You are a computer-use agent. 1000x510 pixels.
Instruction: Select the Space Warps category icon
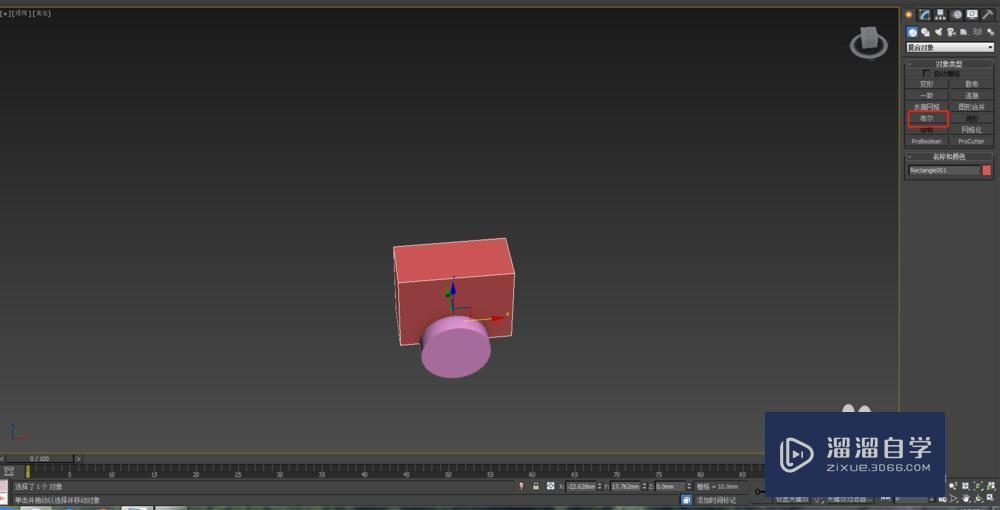tap(977, 32)
